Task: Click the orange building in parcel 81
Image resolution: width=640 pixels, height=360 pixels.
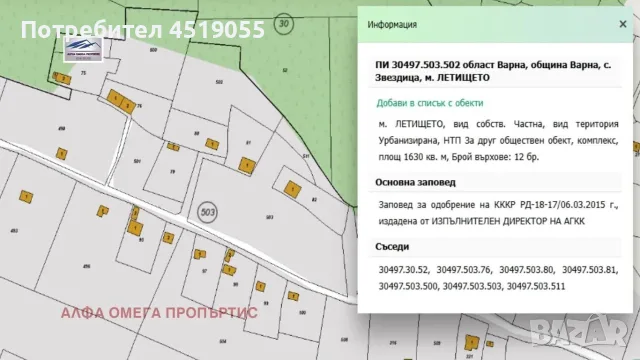Action: (x=247, y=166)
